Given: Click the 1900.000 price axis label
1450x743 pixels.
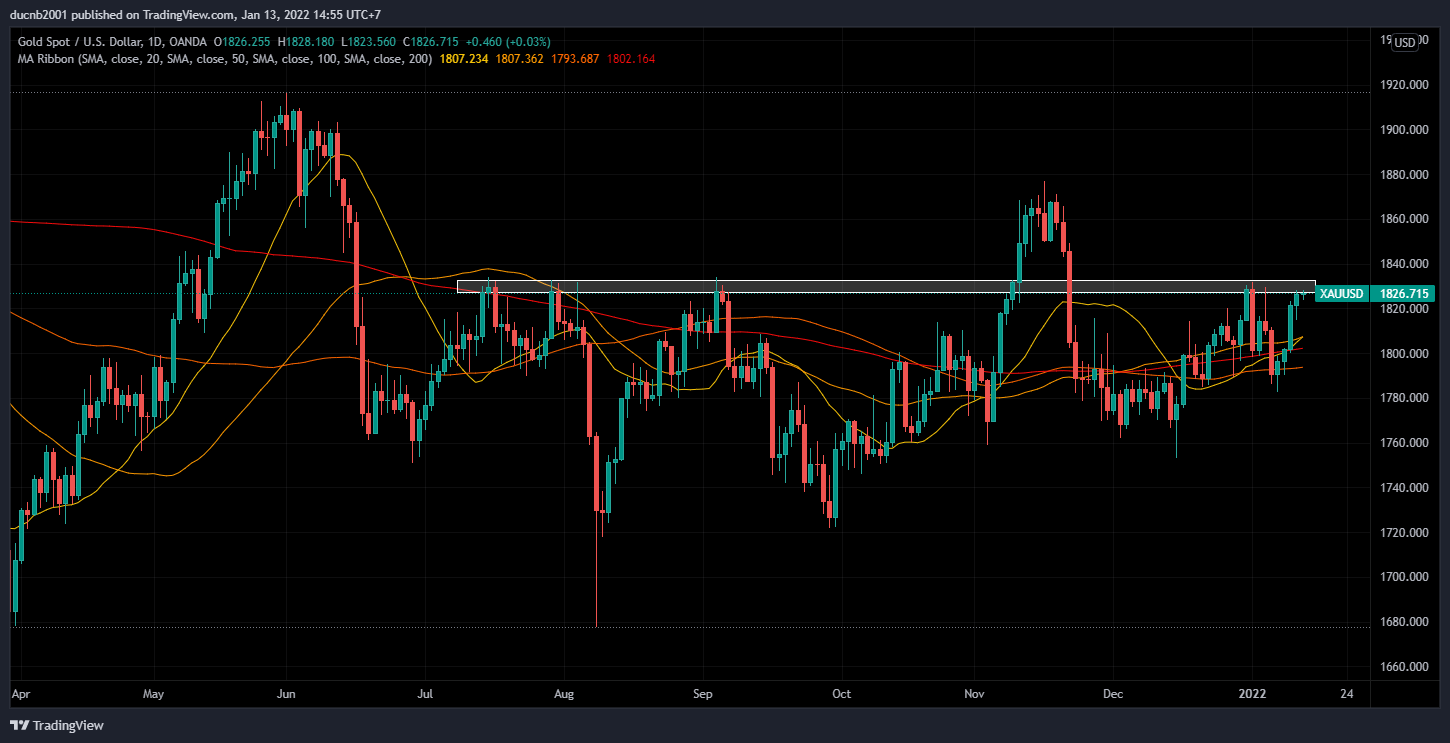Looking at the screenshot, I should click(x=1403, y=130).
